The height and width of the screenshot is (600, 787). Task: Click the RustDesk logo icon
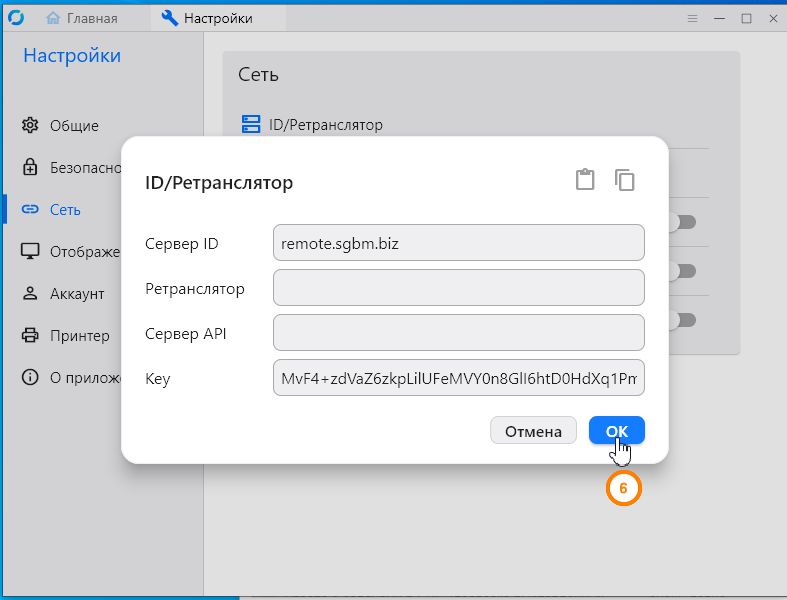[16, 18]
